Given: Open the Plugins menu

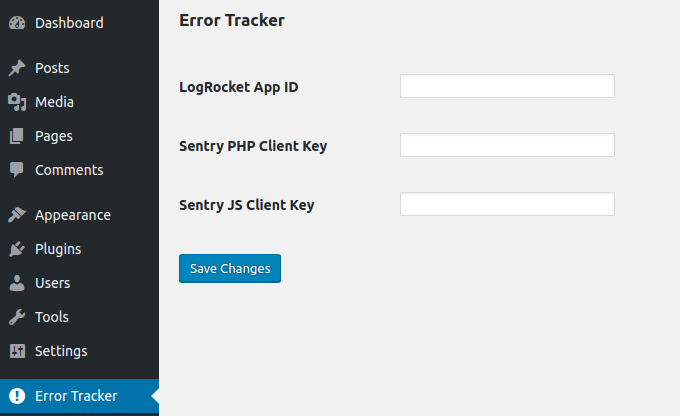Looking at the screenshot, I should (x=58, y=249).
